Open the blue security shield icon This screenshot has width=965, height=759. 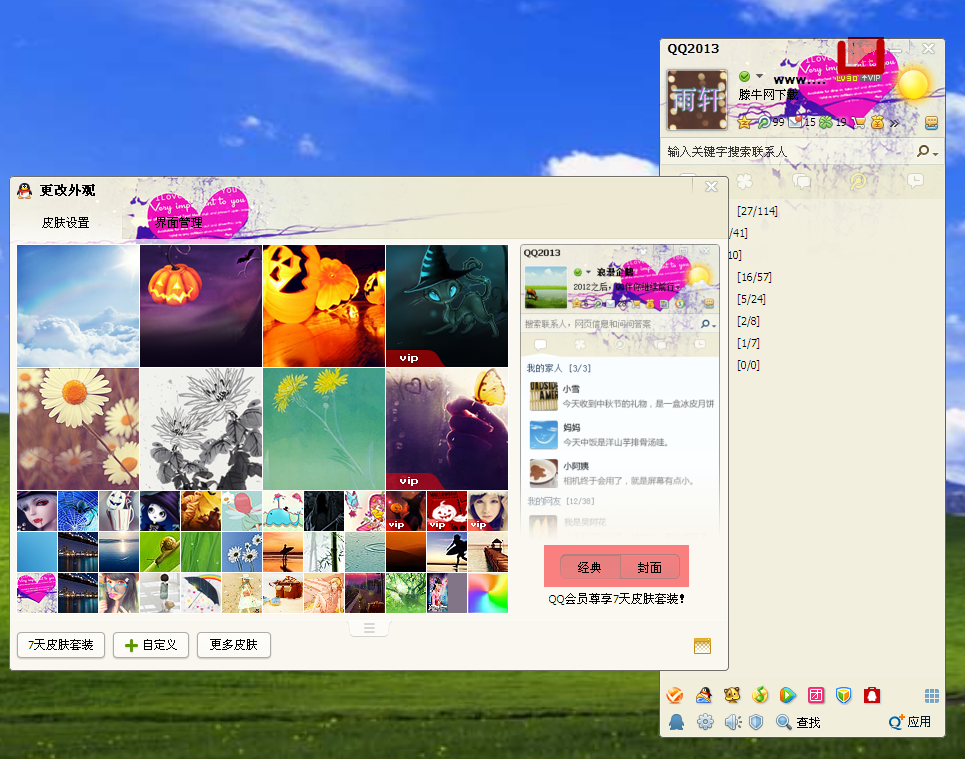[x=756, y=721]
